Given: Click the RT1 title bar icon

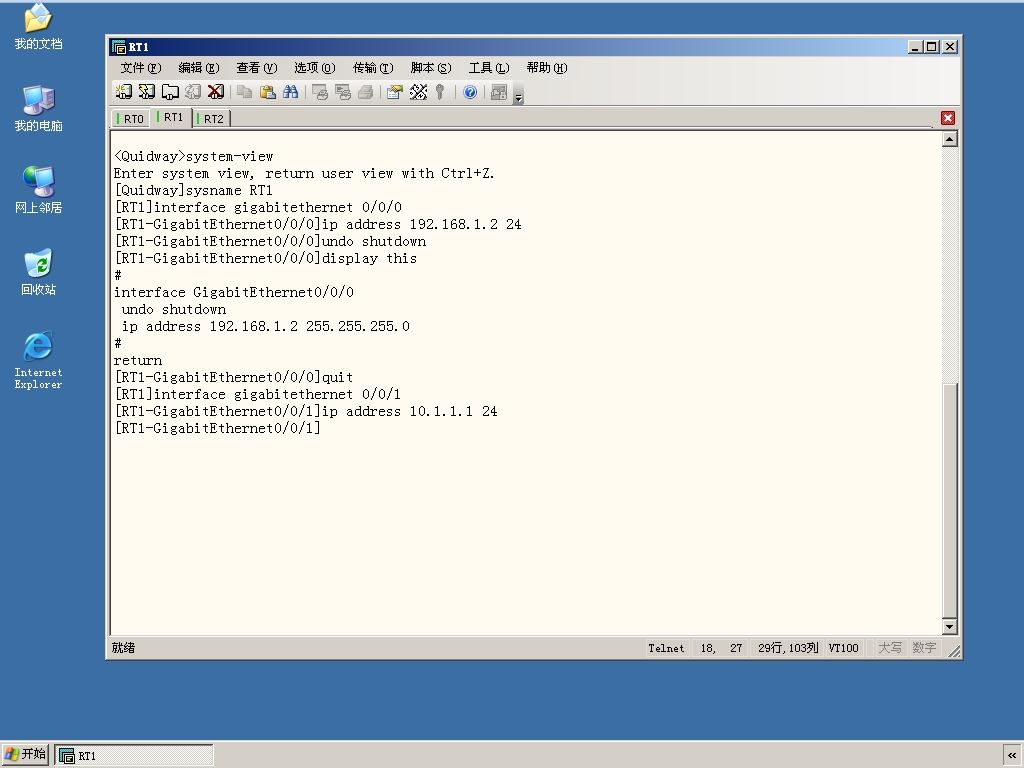Looking at the screenshot, I should tap(119, 47).
